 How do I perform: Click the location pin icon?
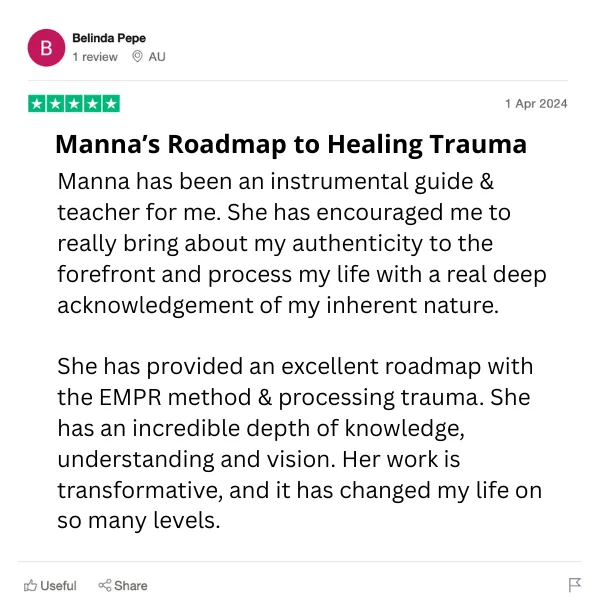[x=137, y=57]
